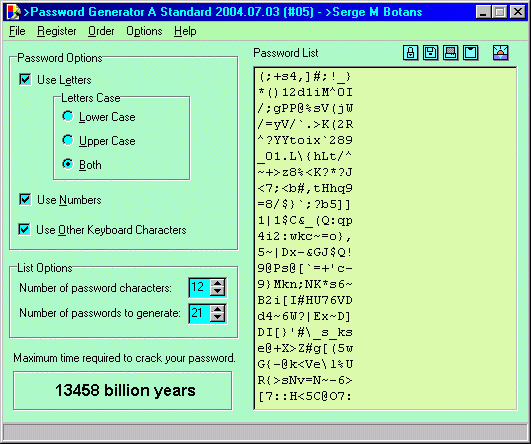This screenshot has height=444, width=531.
Task: Click the clipboard copy icon
Action: click(x=470, y=53)
